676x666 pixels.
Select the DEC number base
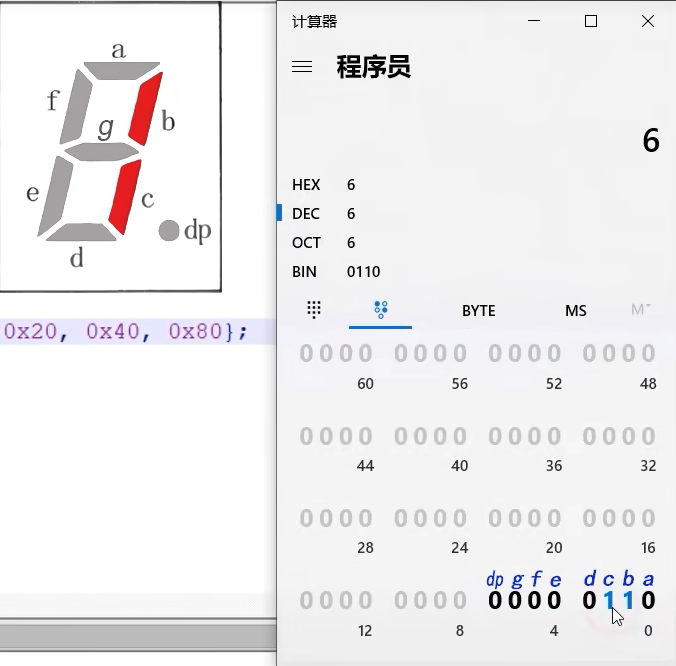click(x=305, y=214)
